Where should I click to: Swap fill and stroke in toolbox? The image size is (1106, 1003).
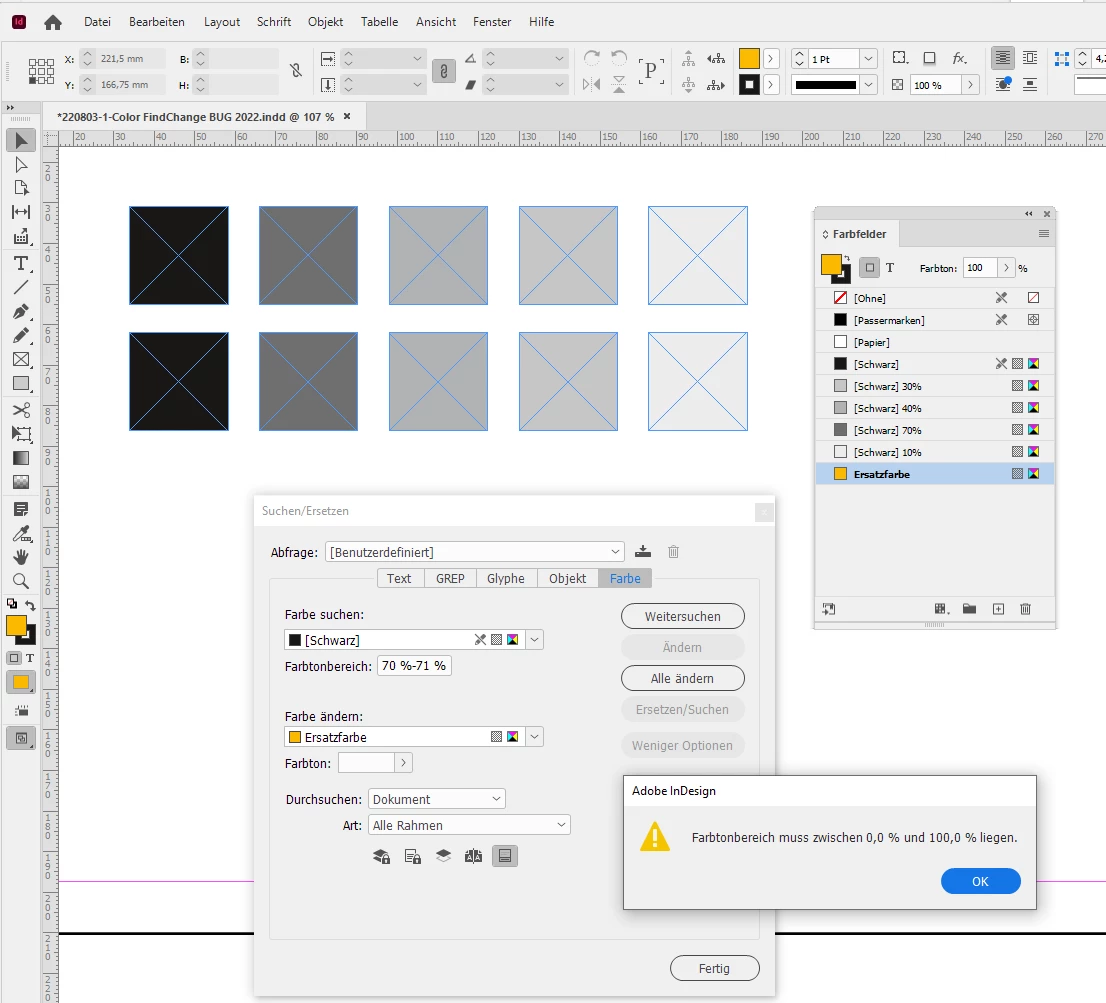(x=30, y=605)
